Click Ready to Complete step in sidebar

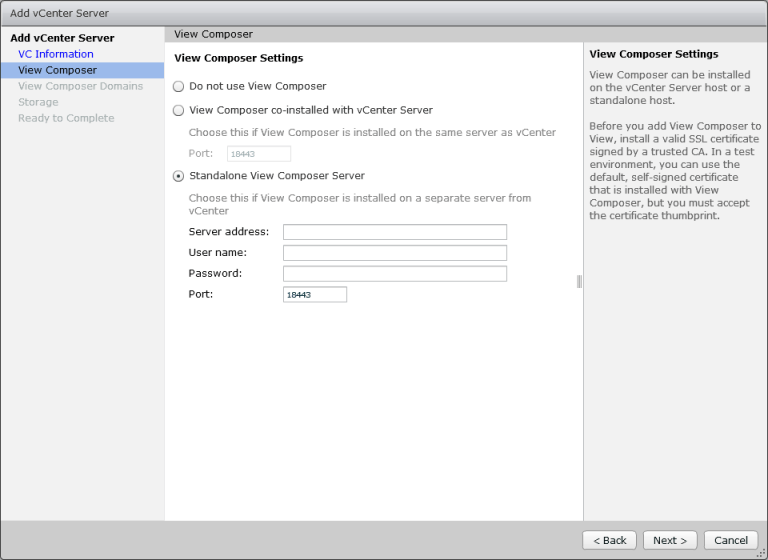click(x=66, y=118)
